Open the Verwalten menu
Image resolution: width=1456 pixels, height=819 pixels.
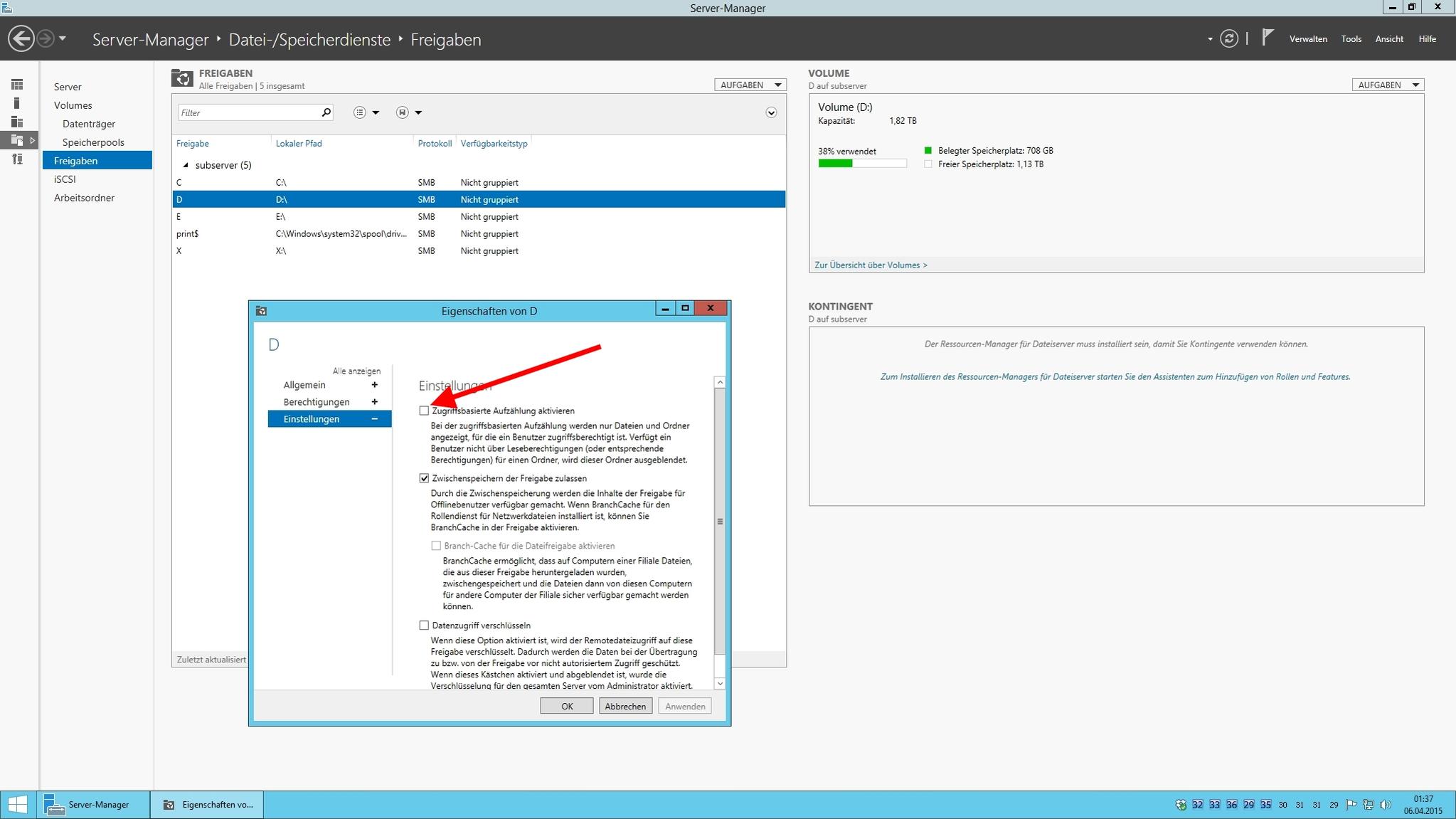coord(1307,39)
